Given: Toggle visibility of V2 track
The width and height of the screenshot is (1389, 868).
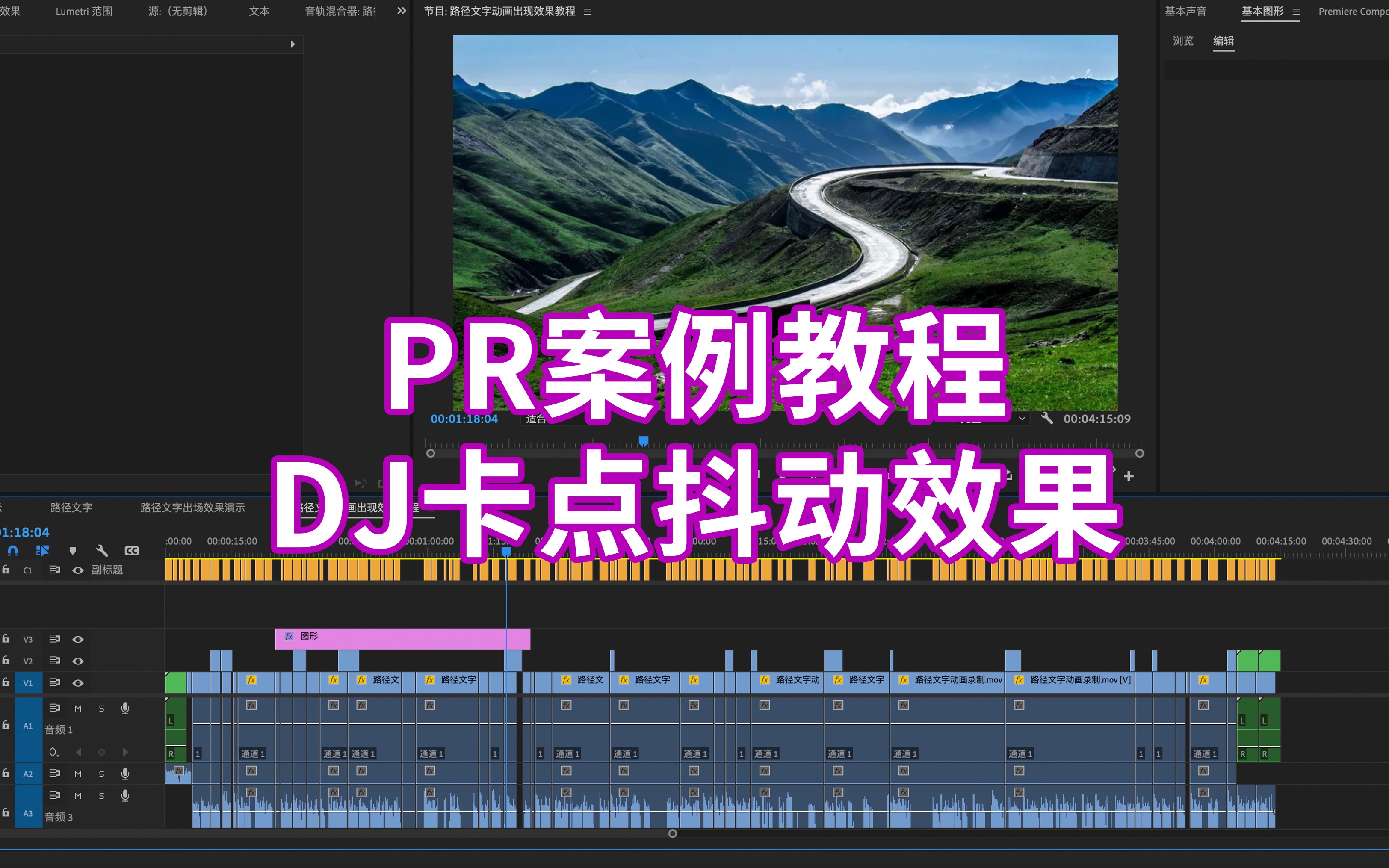Looking at the screenshot, I should click(x=77, y=658).
